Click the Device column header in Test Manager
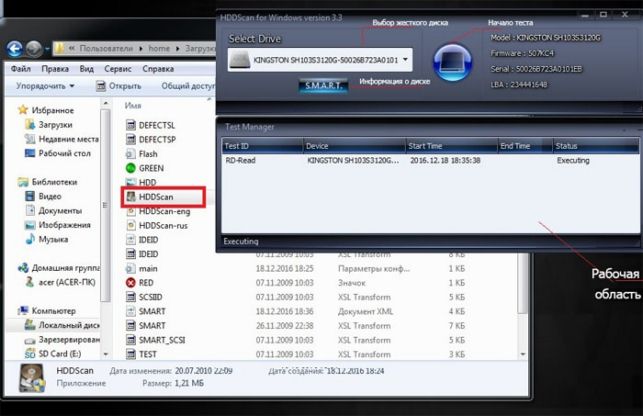This screenshot has width=643, height=416. (354, 146)
